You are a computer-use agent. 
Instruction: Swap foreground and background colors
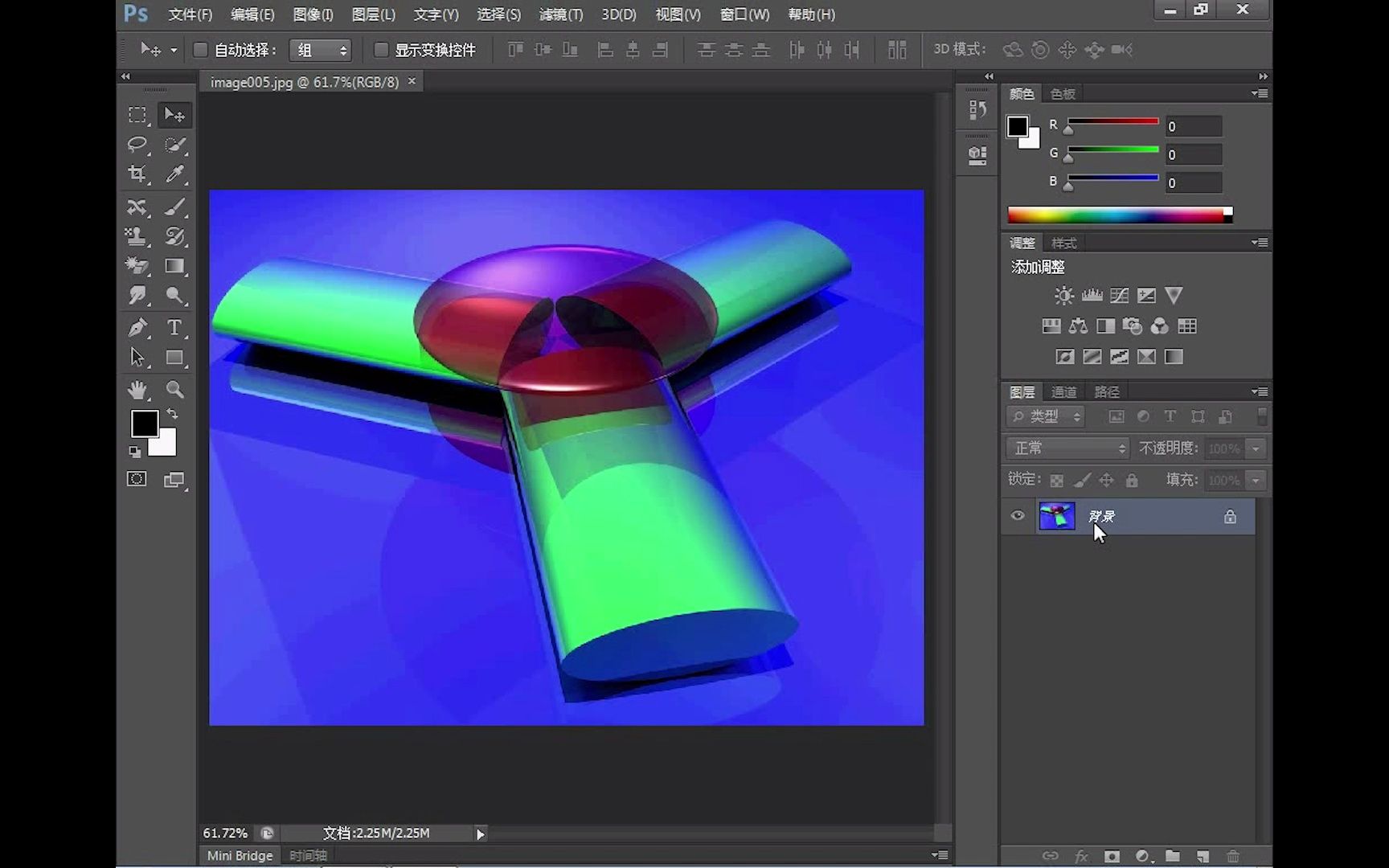coord(172,414)
